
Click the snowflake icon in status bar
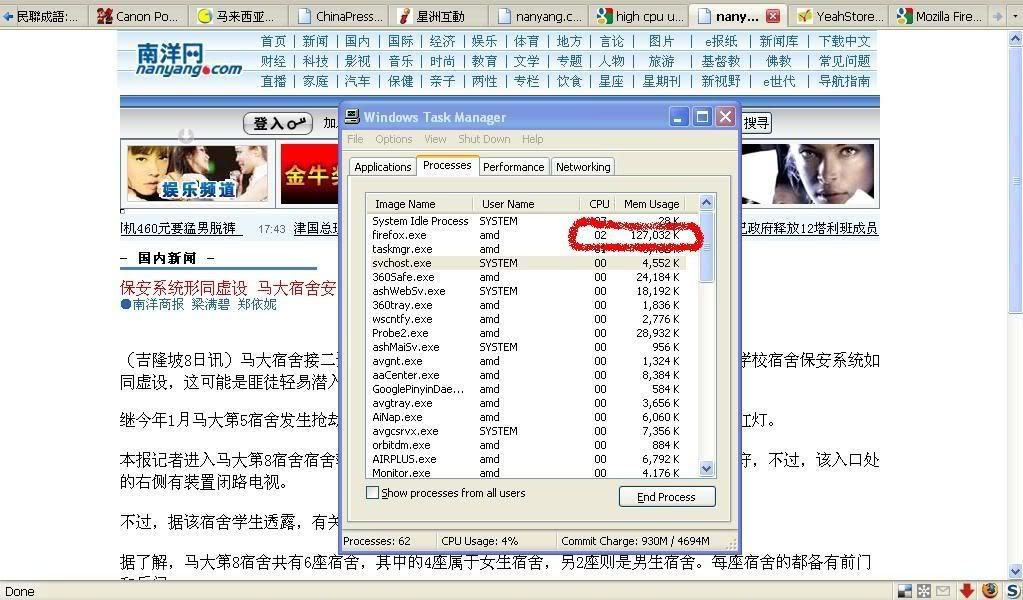pyautogui.click(x=924, y=591)
